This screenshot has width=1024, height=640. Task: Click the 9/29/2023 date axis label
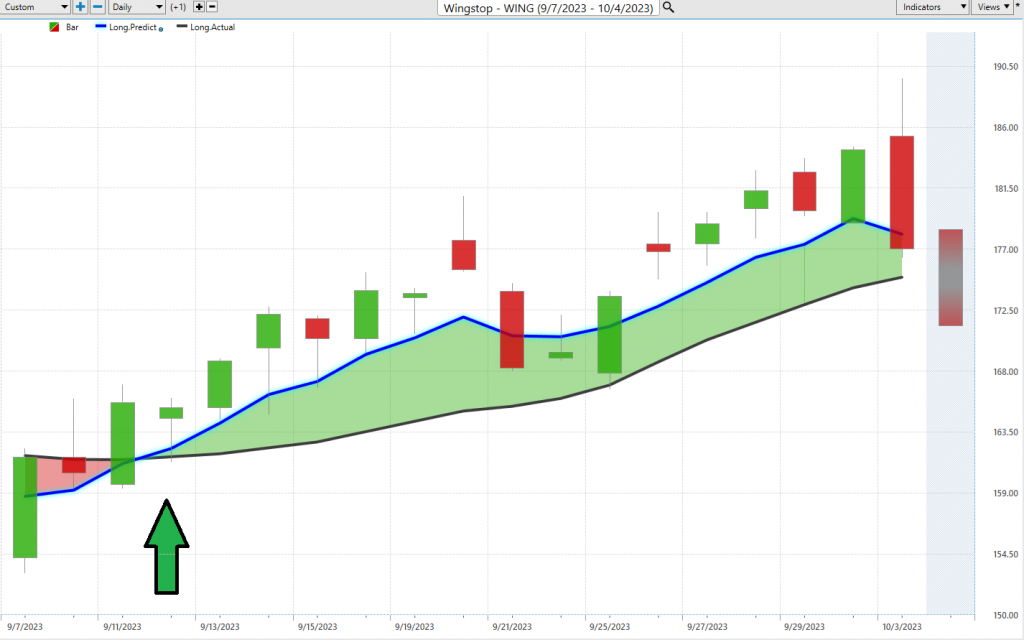tap(804, 627)
